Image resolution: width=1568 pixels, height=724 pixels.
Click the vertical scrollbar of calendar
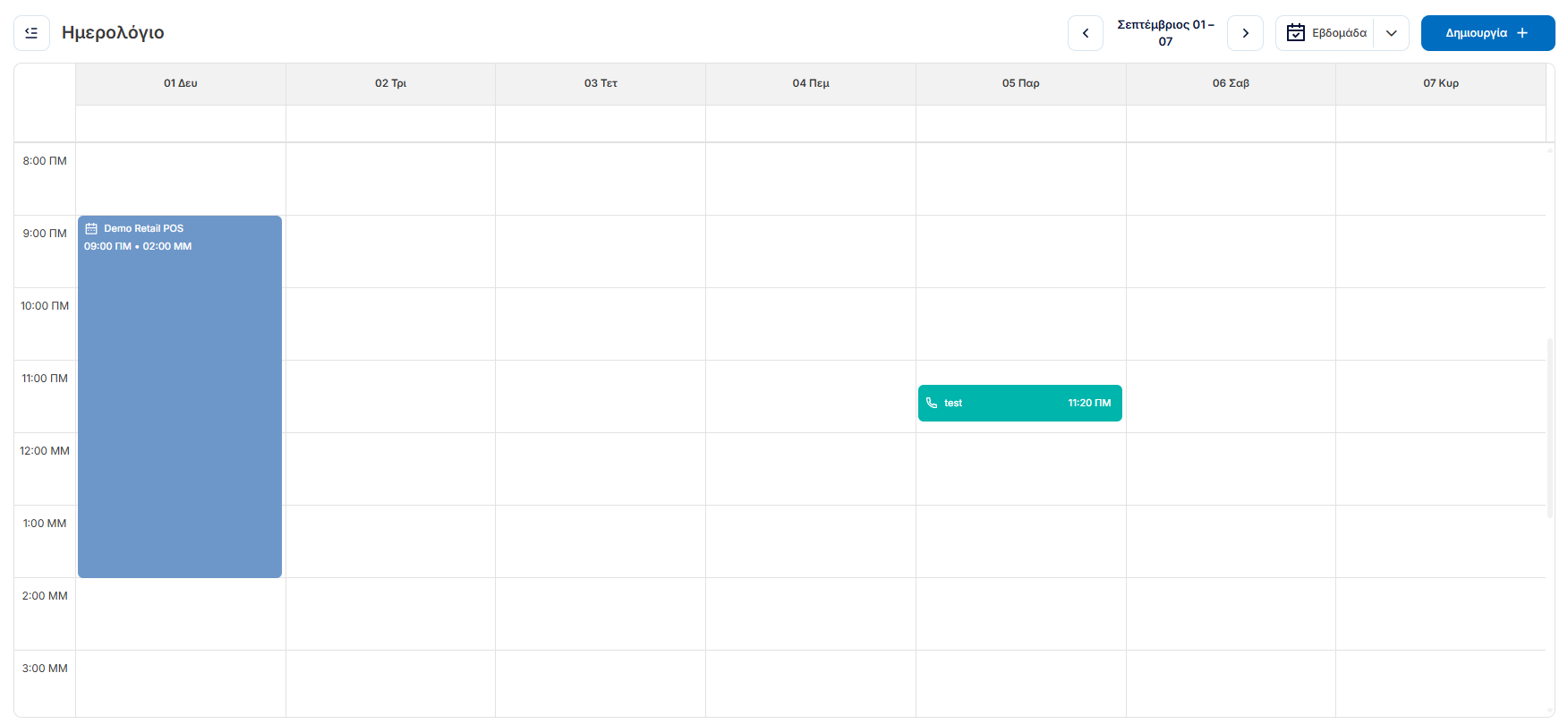pyautogui.click(x=1550, y=428)
